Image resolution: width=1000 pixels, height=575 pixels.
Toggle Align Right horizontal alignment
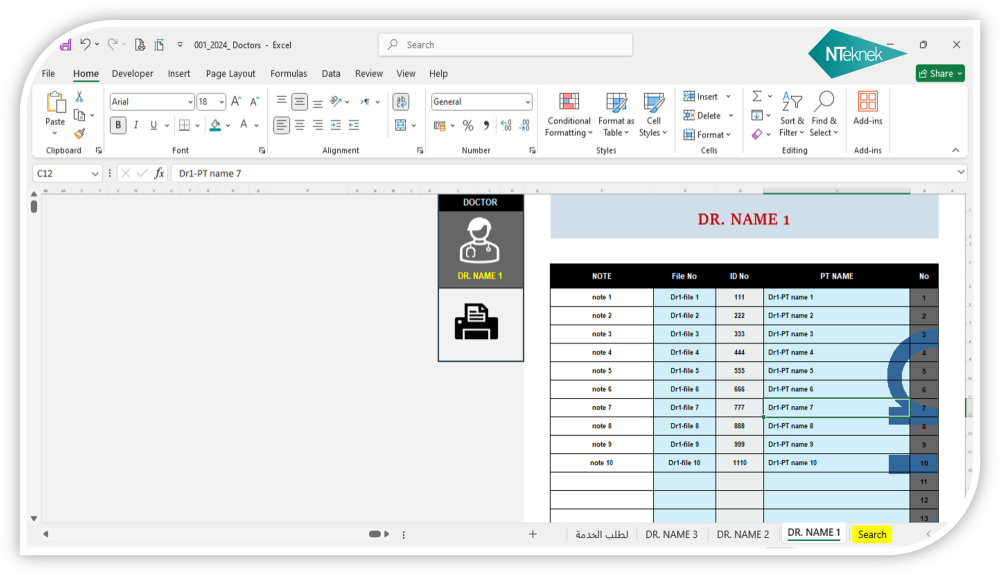tap(318, 125)
